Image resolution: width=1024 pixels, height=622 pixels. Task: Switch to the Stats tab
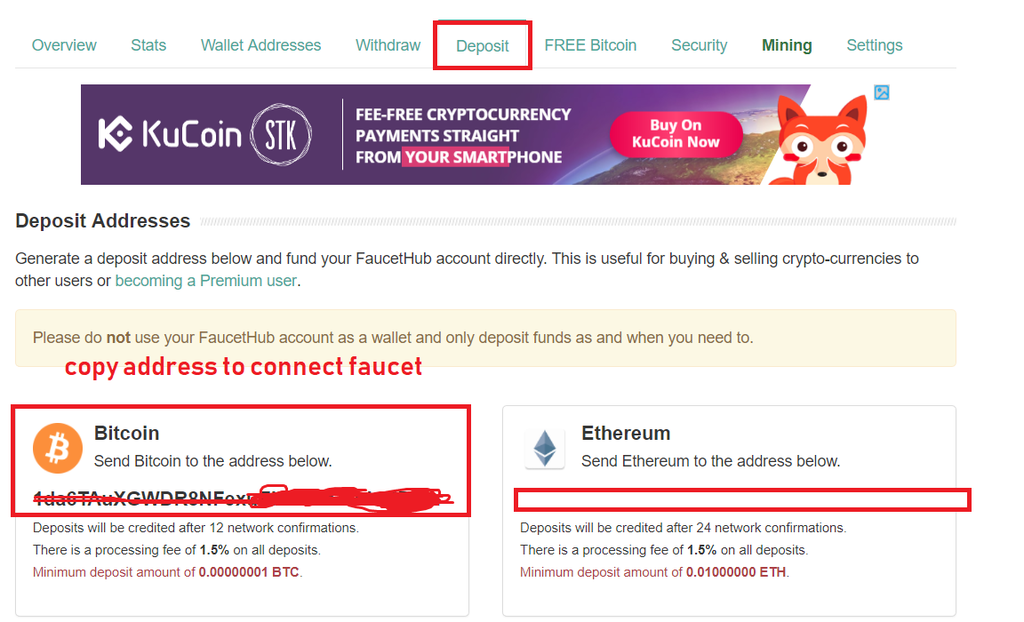coord(148,45)
